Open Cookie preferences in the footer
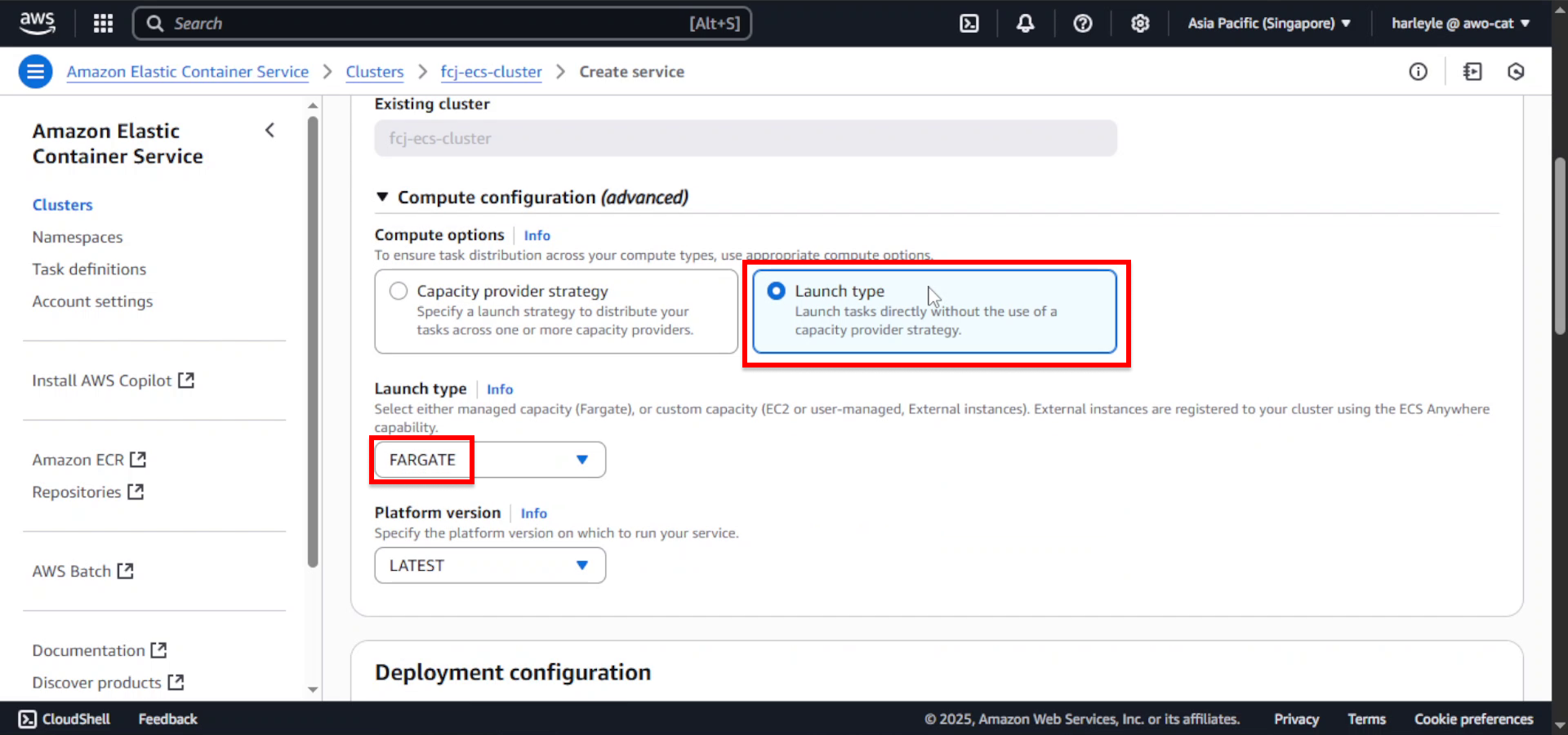Image resolution: width=1568 pixels, height=735 pixels. pyautogui.click(x=1473, y=719)
